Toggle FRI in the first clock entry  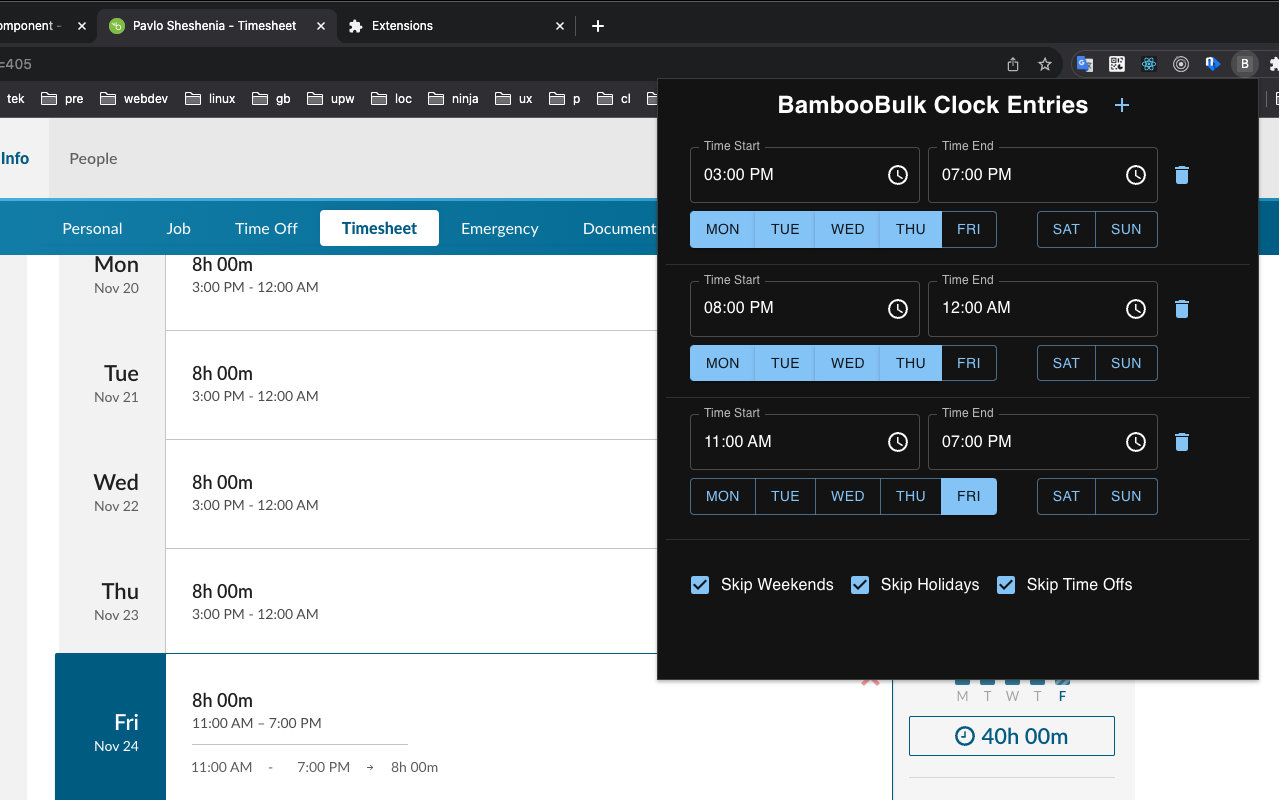(968, 229)
